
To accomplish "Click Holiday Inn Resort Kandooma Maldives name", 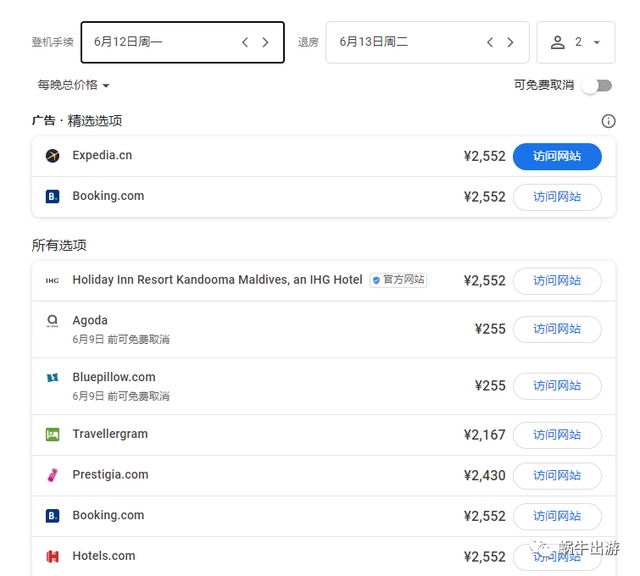I will pos(217,280).
